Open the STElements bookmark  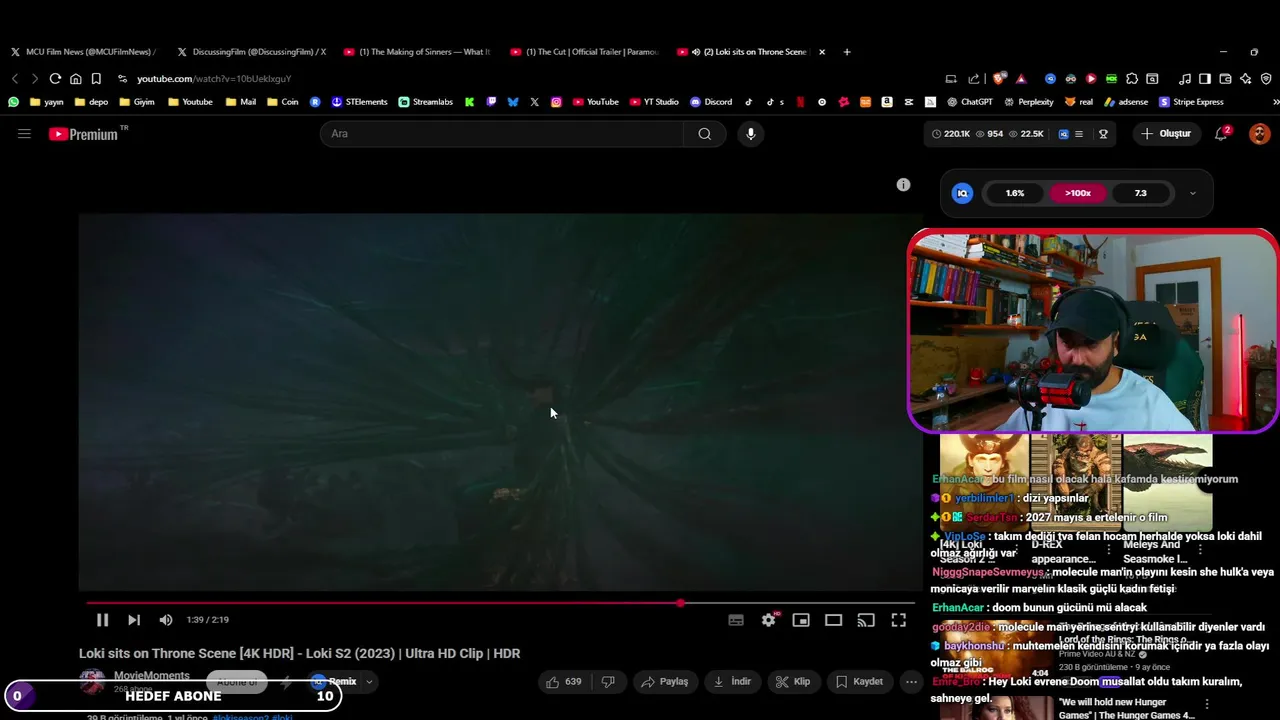click(359, 102)
